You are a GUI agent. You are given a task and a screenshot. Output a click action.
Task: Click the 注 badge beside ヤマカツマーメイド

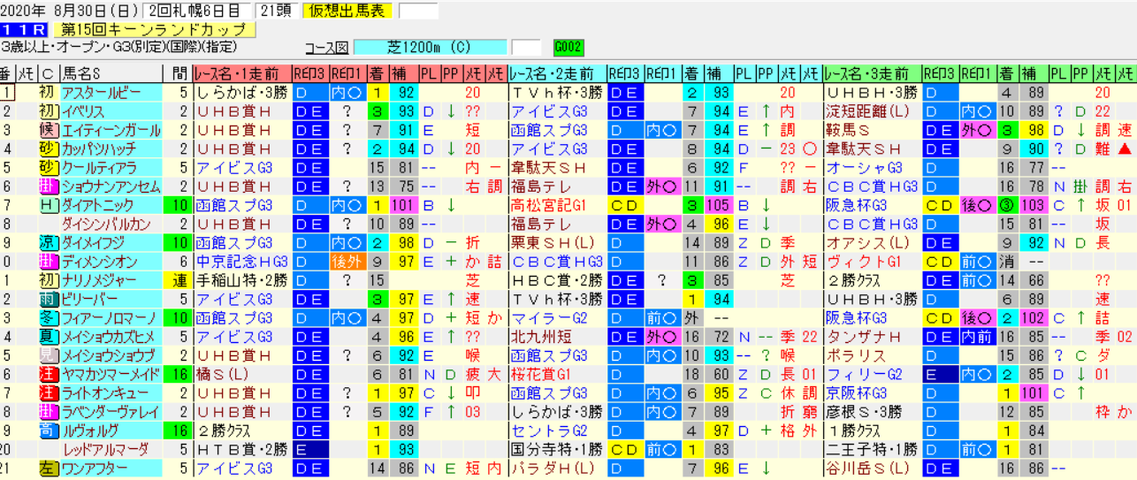(48, 374)
